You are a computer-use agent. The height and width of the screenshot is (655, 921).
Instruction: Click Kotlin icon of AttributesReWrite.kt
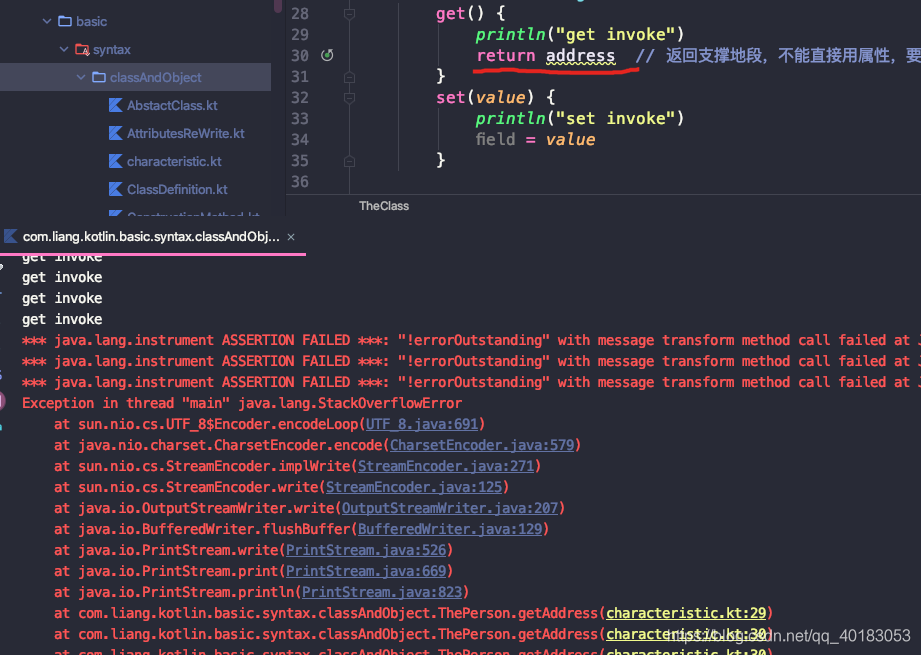point(116,133)
